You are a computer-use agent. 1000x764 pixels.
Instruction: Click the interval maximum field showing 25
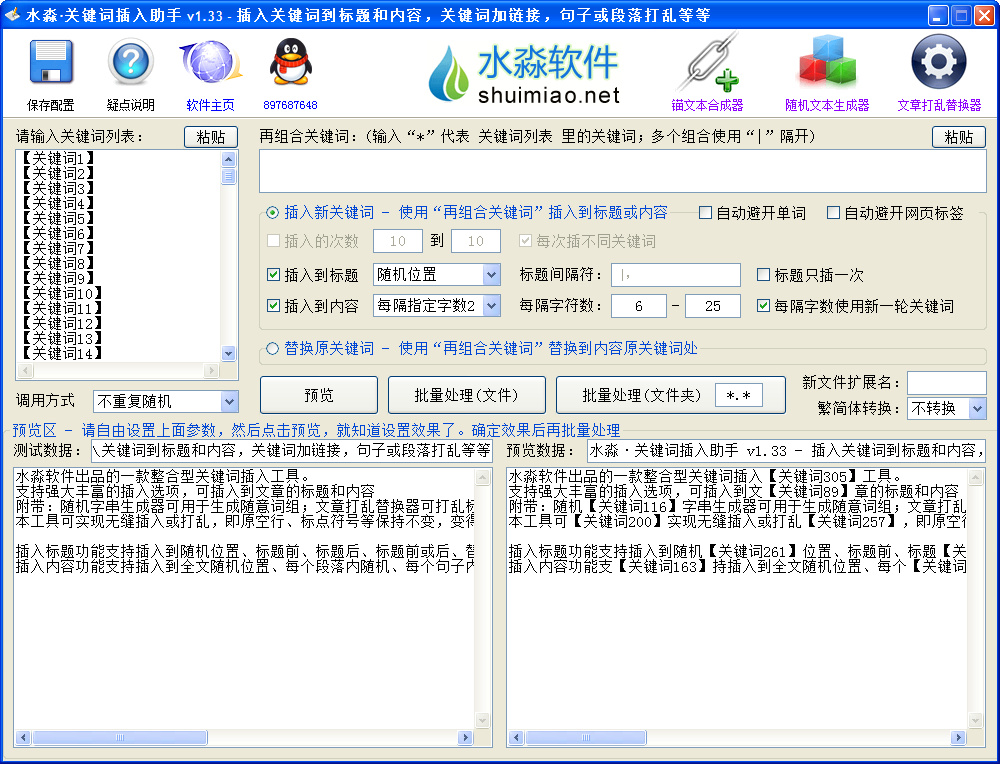click(x=713, y=306)
